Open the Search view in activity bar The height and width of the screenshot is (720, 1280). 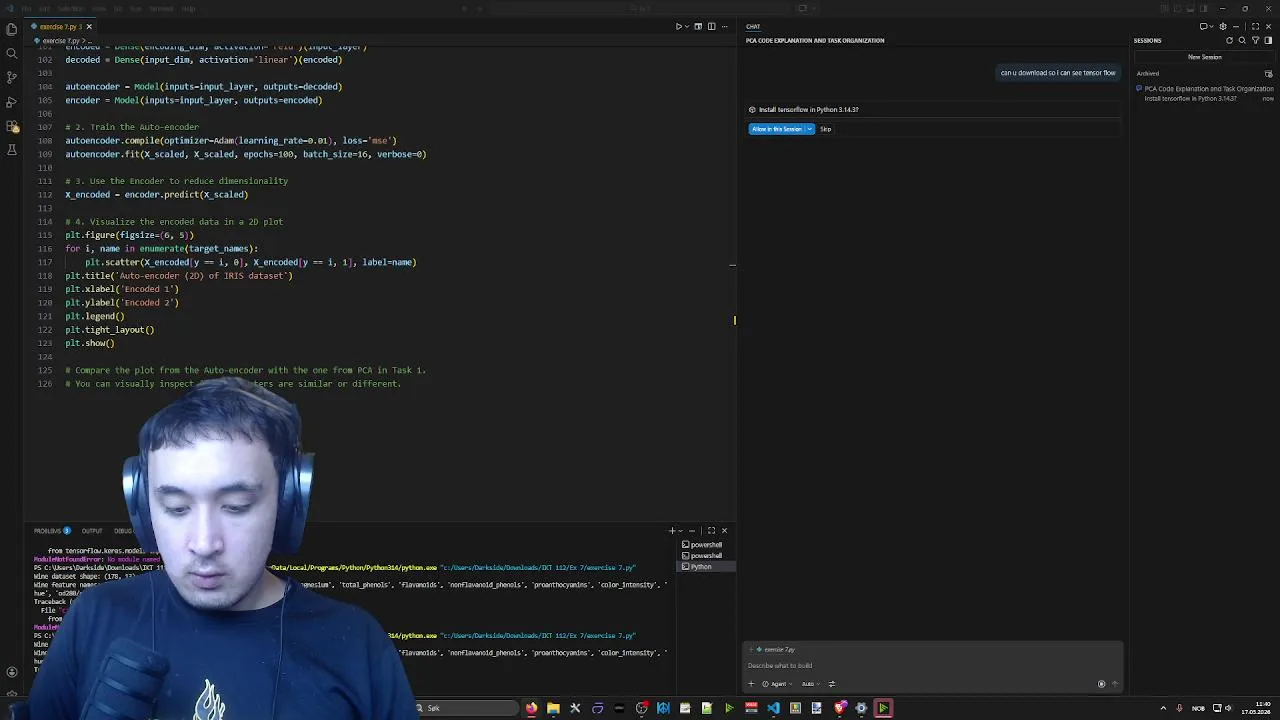pos(12,53)
